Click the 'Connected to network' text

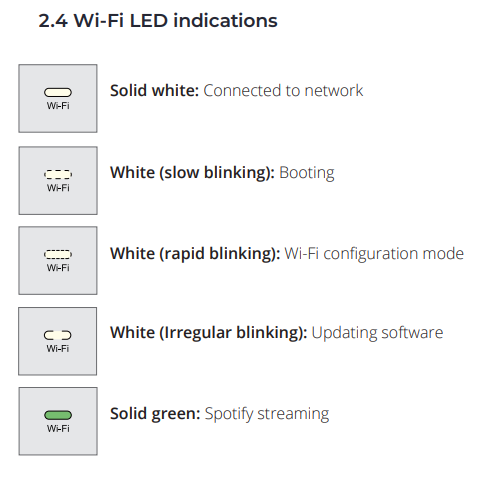tap(283, 90)
